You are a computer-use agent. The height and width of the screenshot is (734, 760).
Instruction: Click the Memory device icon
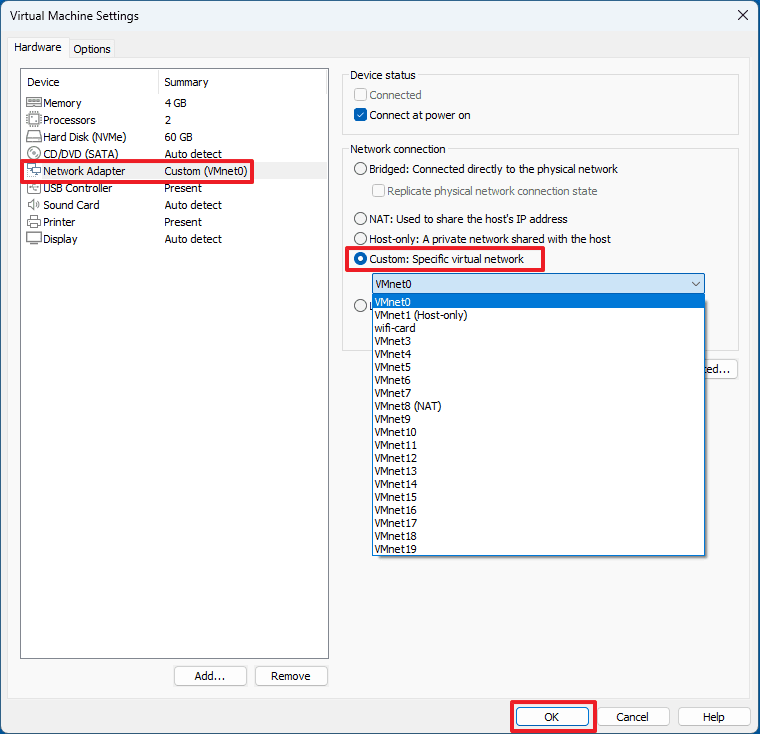tap(33, 103)
